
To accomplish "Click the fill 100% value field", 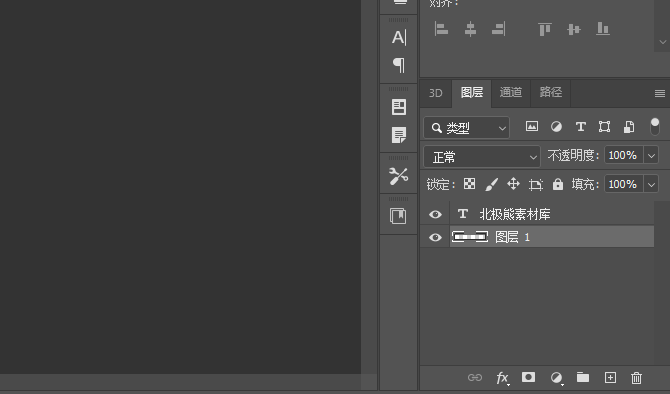I will click(x=623, y=185).
